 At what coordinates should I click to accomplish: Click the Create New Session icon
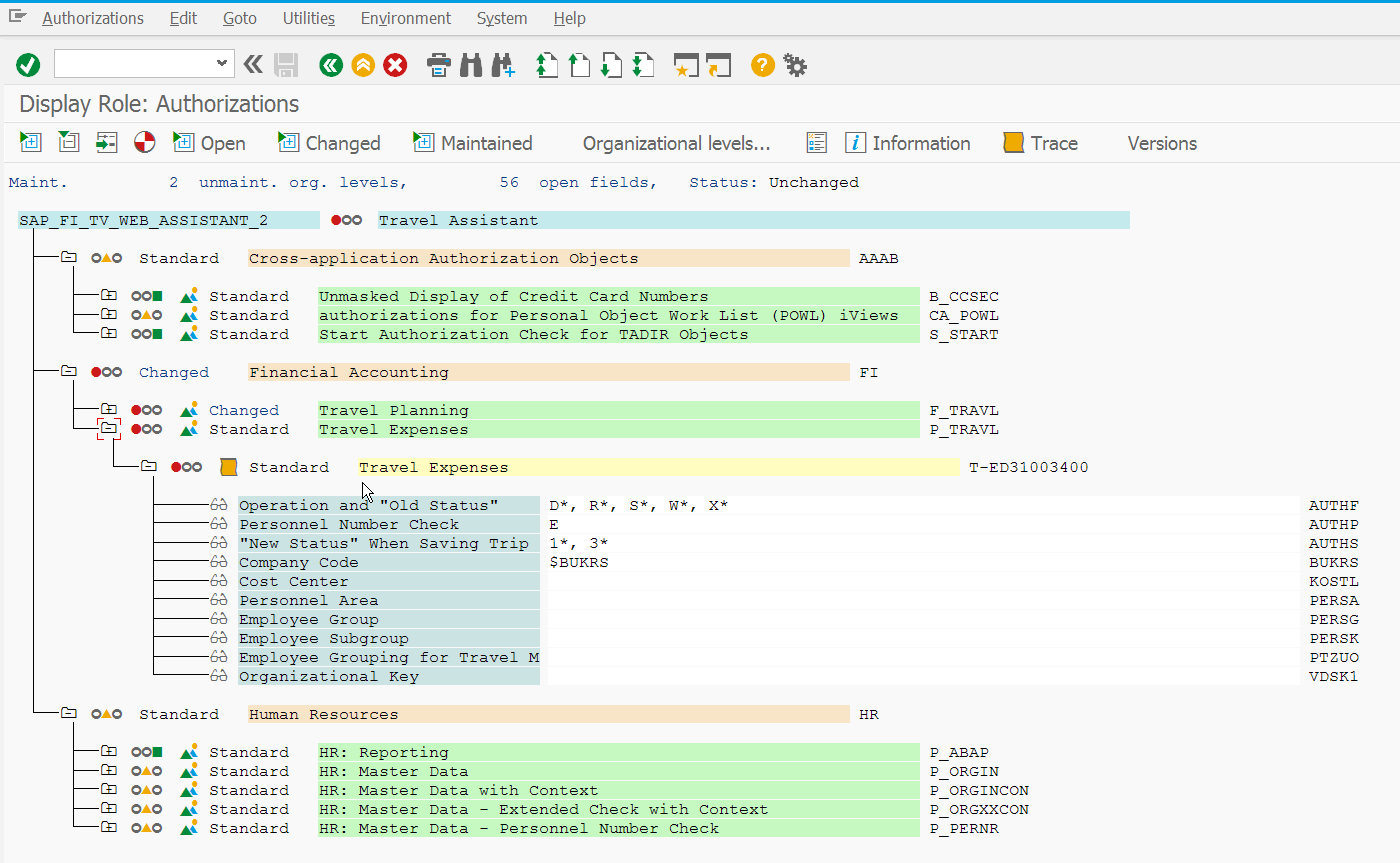coord(686,66)
